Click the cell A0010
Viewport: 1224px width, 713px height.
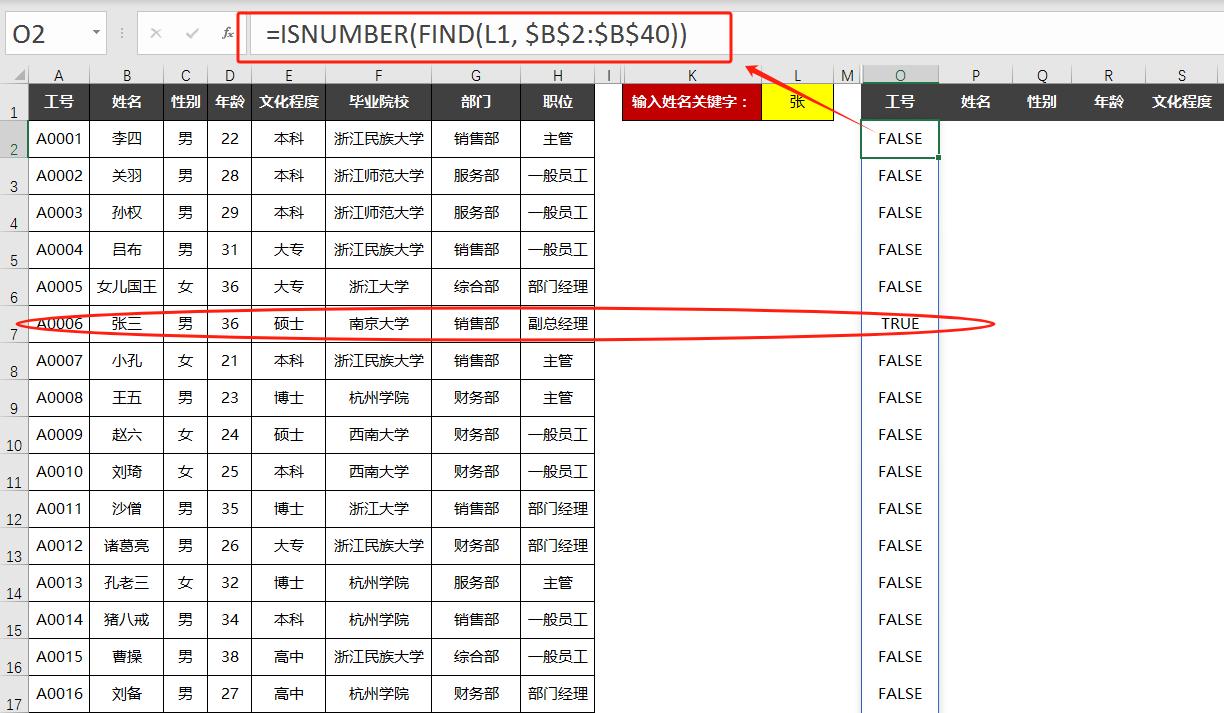coord(59,472)
